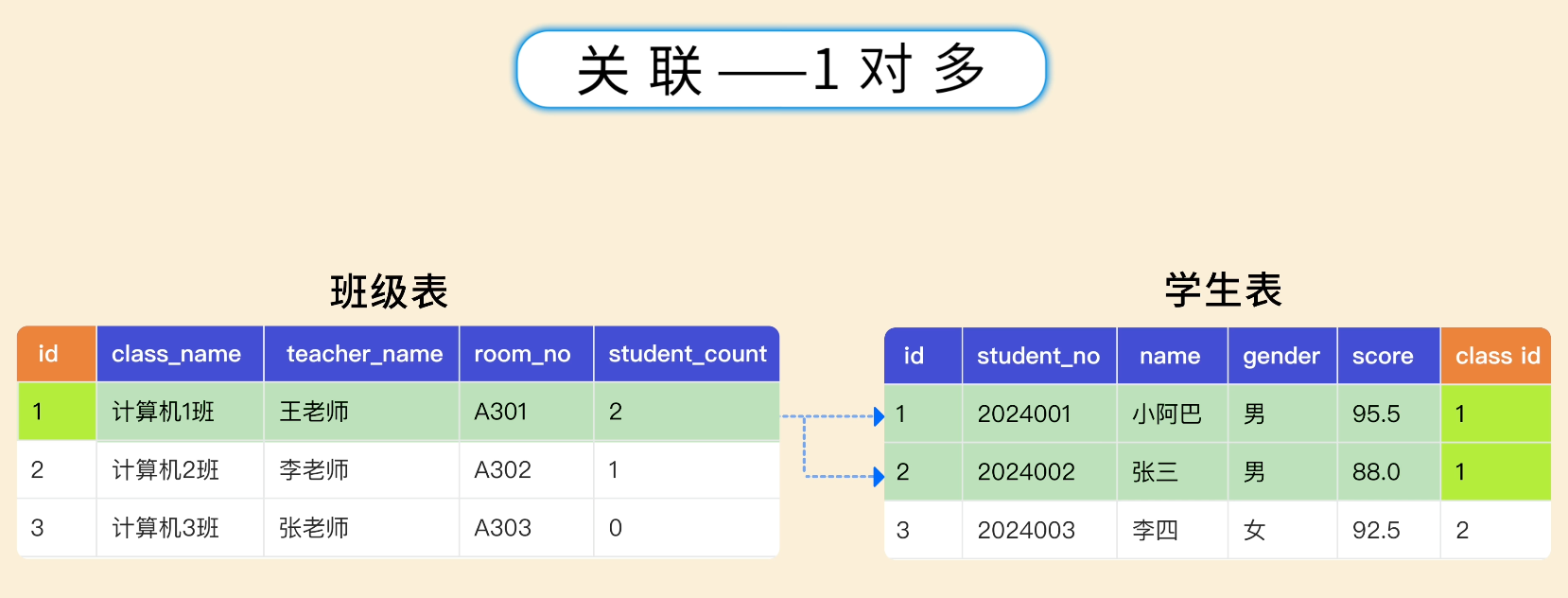Select the A303 room cell
The width and height of the screenshot is (1568, 598).
[x=503, y=528]
